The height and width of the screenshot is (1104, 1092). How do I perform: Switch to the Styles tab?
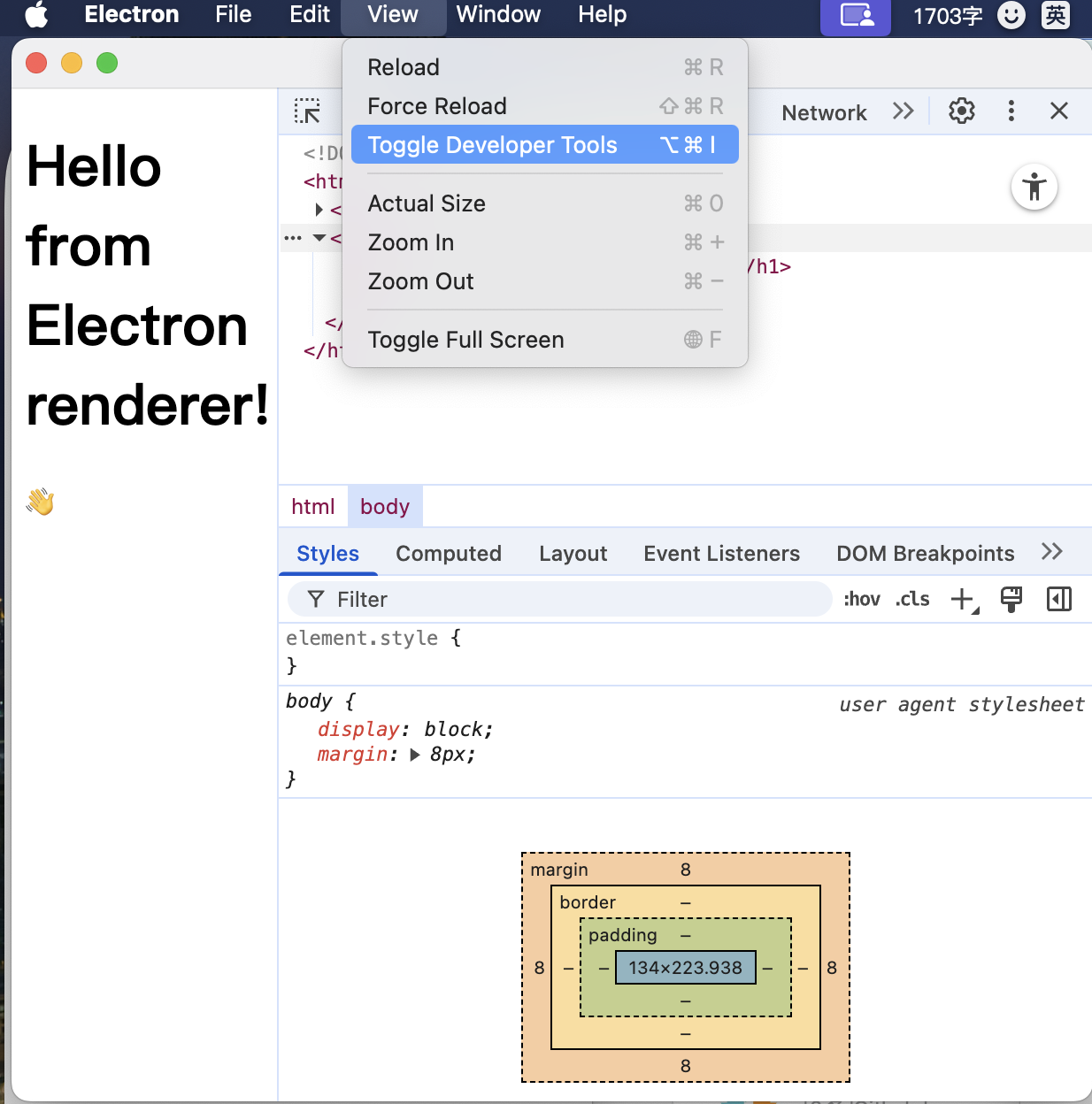tap(328, 554)
